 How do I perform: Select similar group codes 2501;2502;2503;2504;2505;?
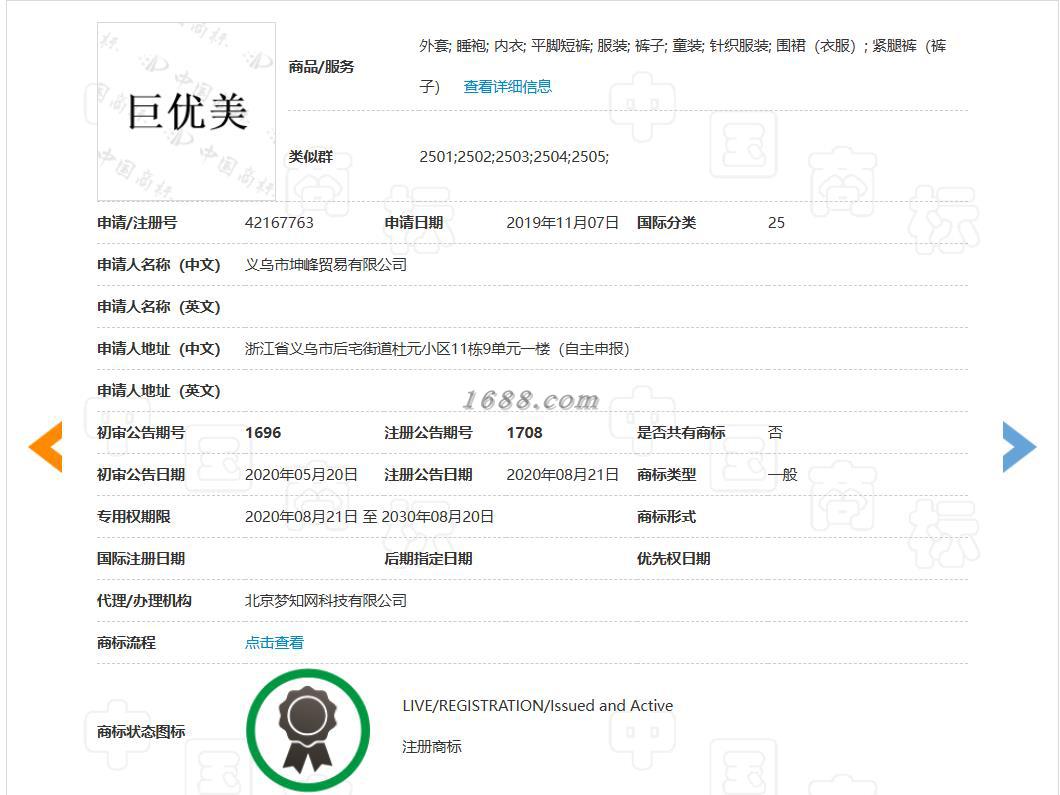click(x=514, y=157)
